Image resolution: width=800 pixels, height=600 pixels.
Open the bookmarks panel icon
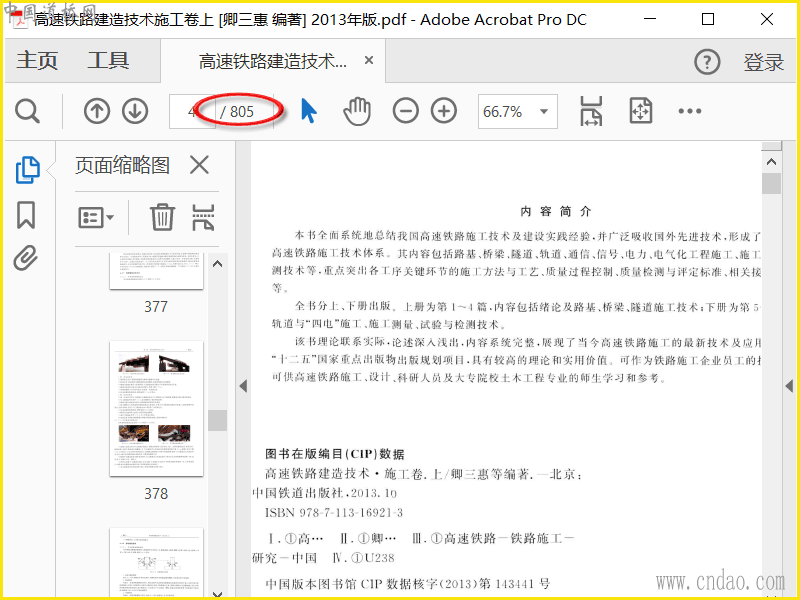pos(26,215)
